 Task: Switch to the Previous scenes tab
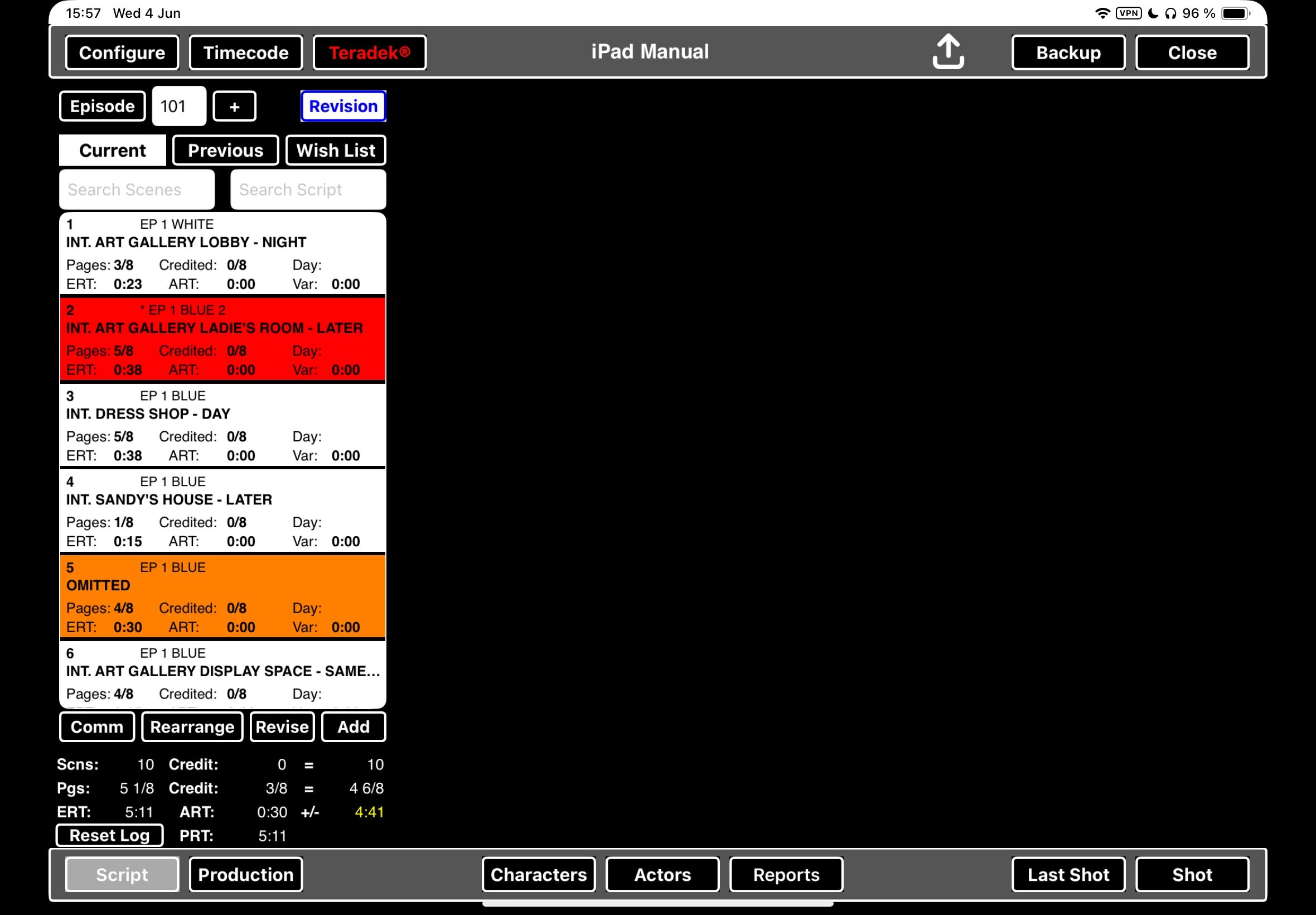point(225,150)
